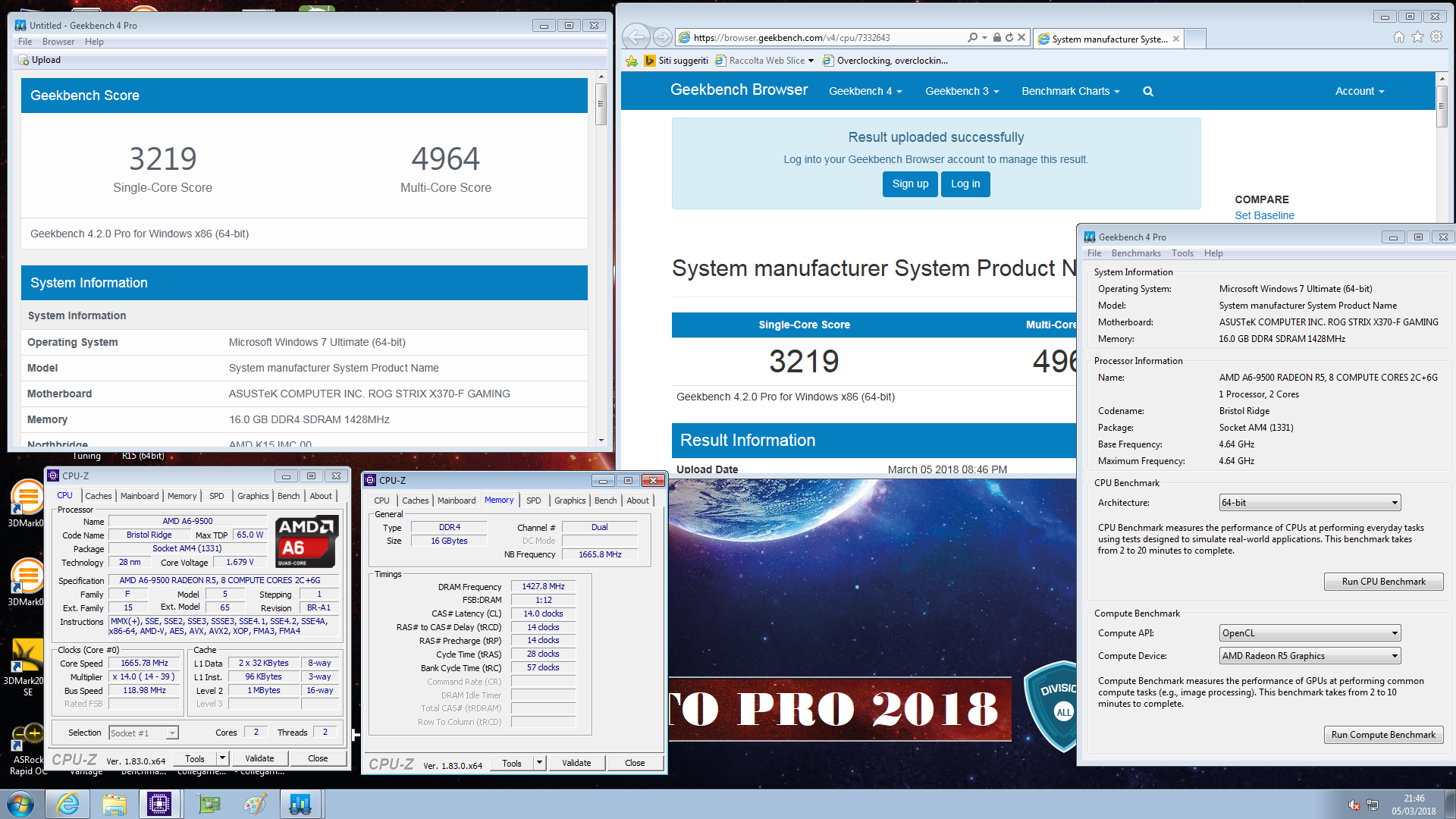Screen dimensions: 1456x819
Task: Open Internet Explorer from the taskbar
Action: pos(67,804)
